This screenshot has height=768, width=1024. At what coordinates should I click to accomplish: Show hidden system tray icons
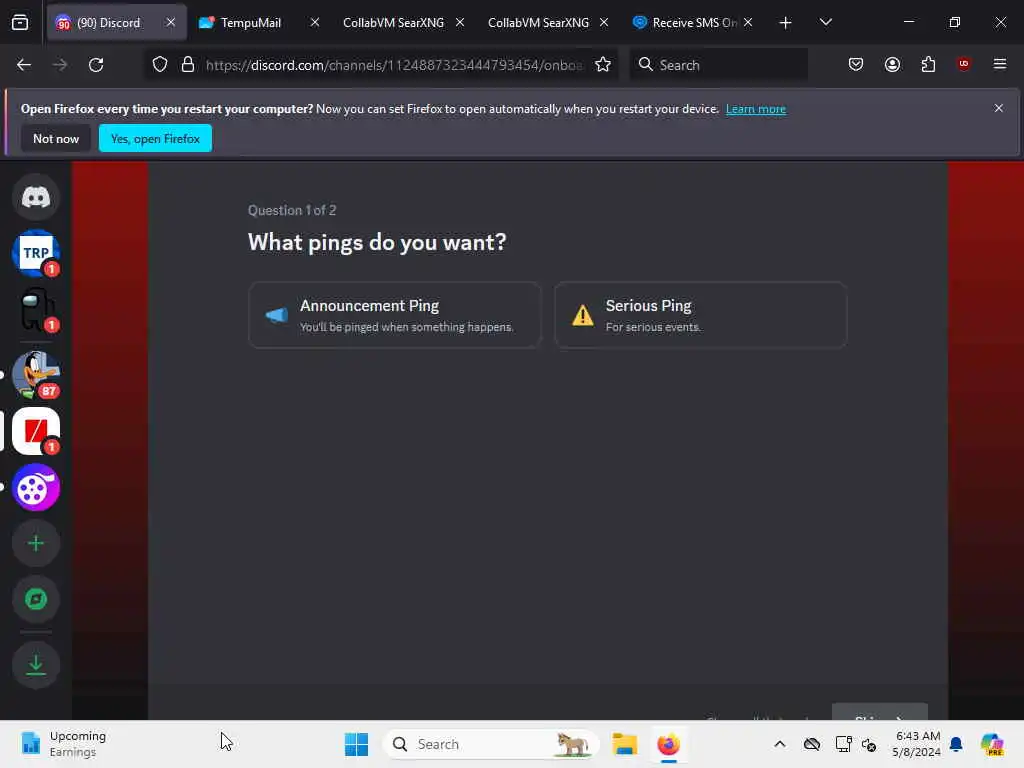[780, 744]
